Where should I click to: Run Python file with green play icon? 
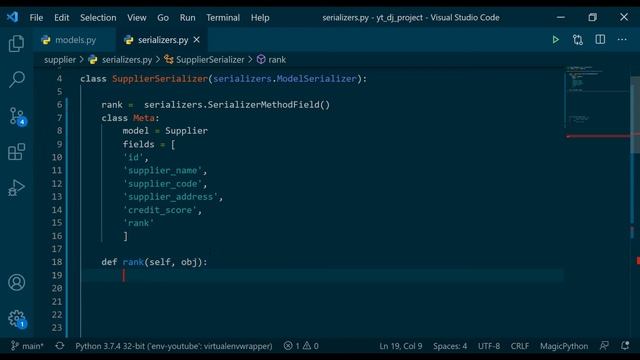[x=556, y=40]
